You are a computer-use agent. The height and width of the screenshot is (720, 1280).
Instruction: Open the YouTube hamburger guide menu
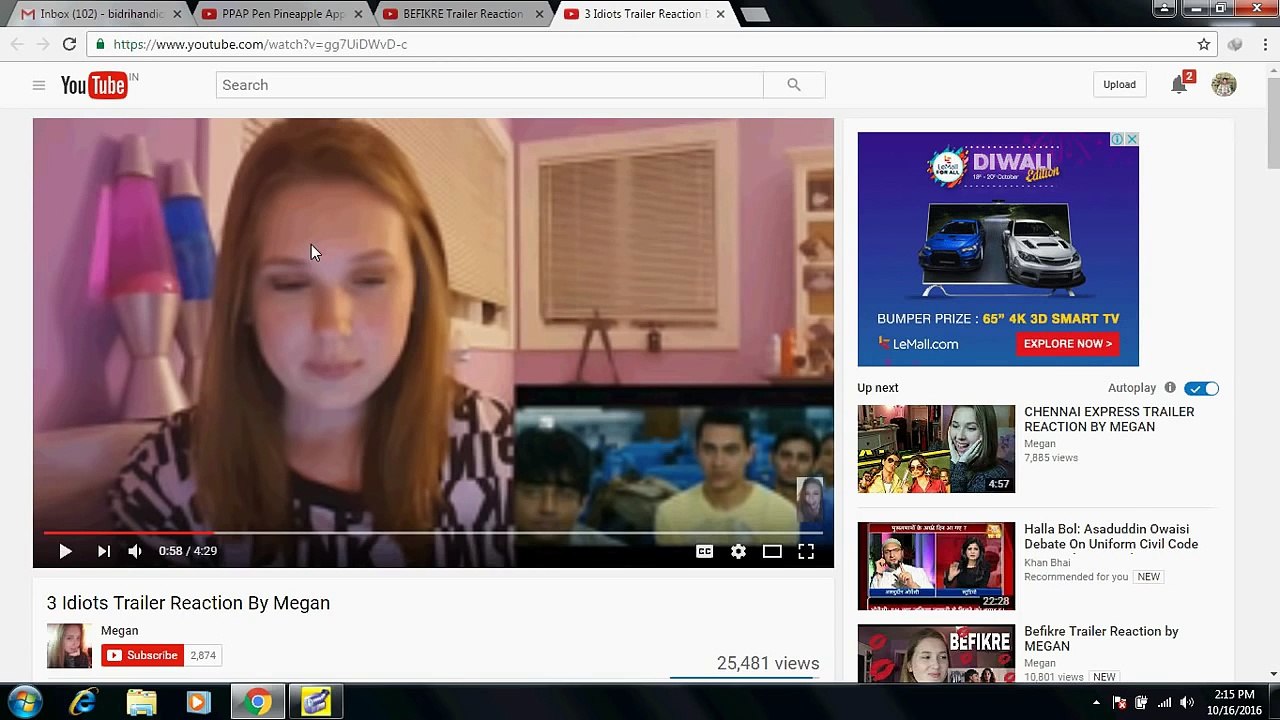tap(39, 85)
